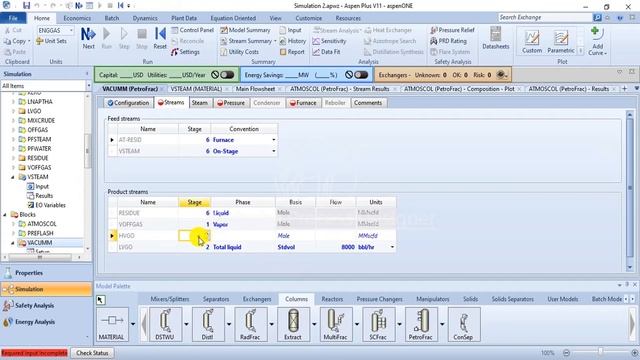
Task: Create a Parametric plot
Action: click(x=560, y=42)
